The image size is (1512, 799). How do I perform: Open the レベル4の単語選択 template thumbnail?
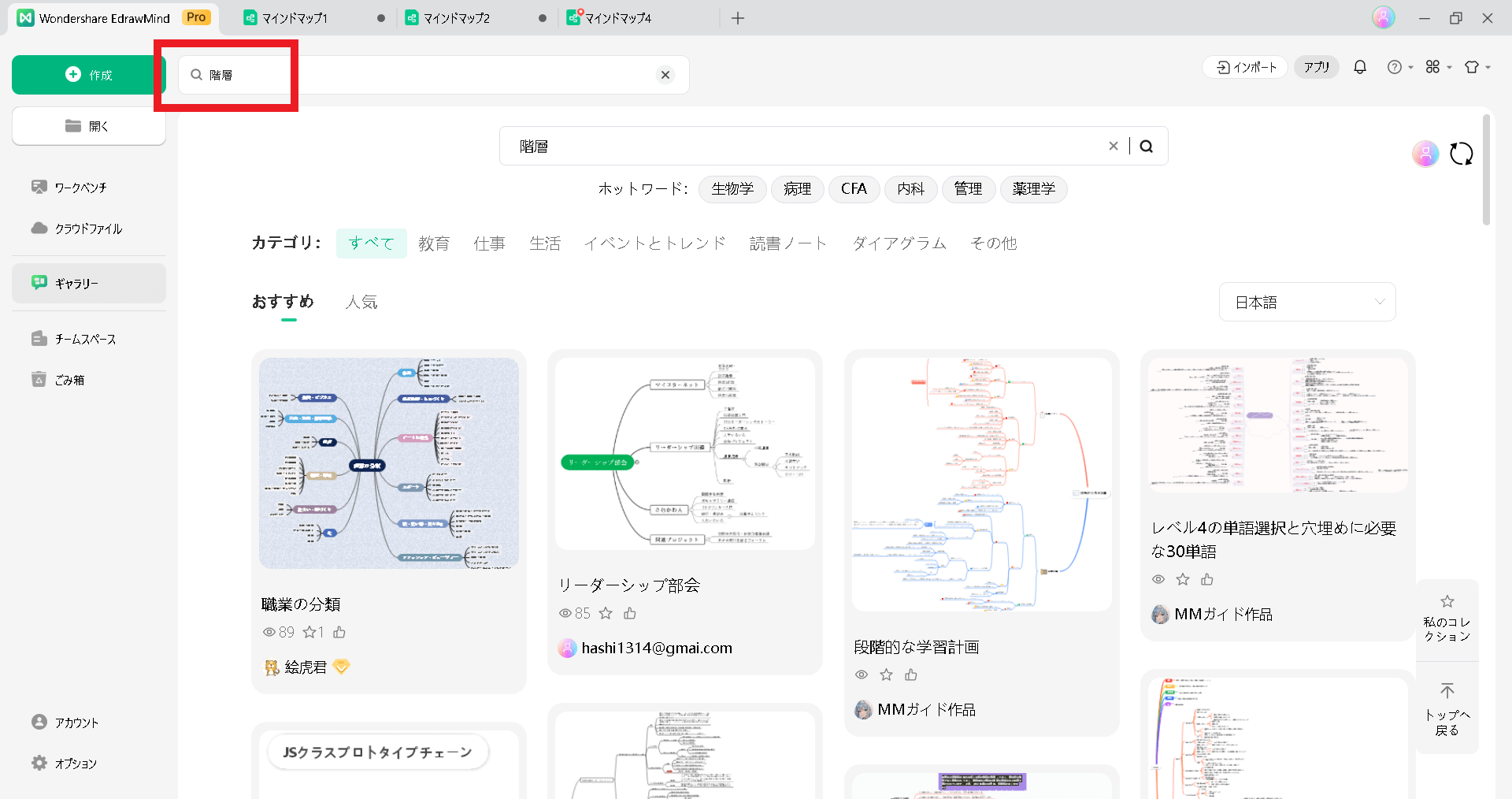(x=1278, y=425)
